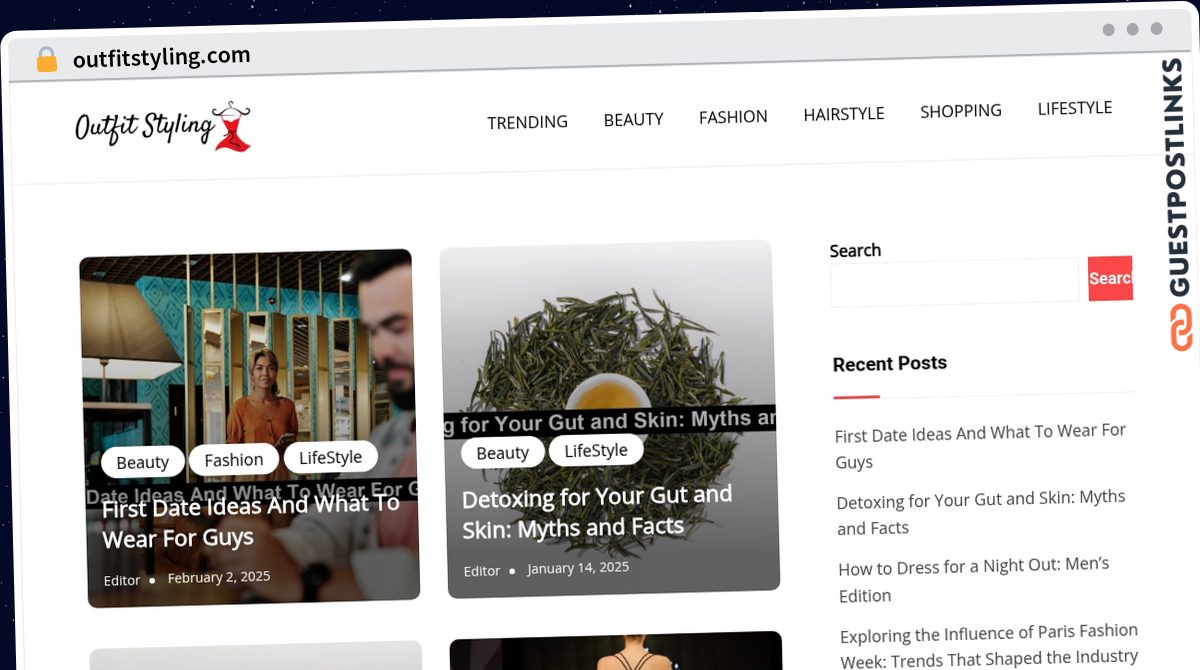Image resolution: width=1200 pixels, height=670 pixels.
Task: Open the SHOPPING menu item
Action: (x=961, y=111)
